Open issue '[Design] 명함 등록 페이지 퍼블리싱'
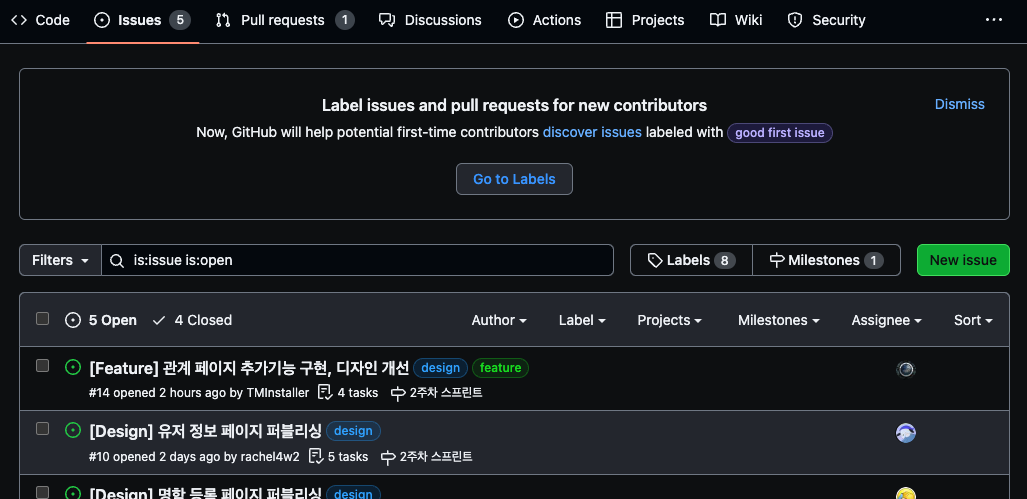 pyautogui.click(x=206, y=492)
